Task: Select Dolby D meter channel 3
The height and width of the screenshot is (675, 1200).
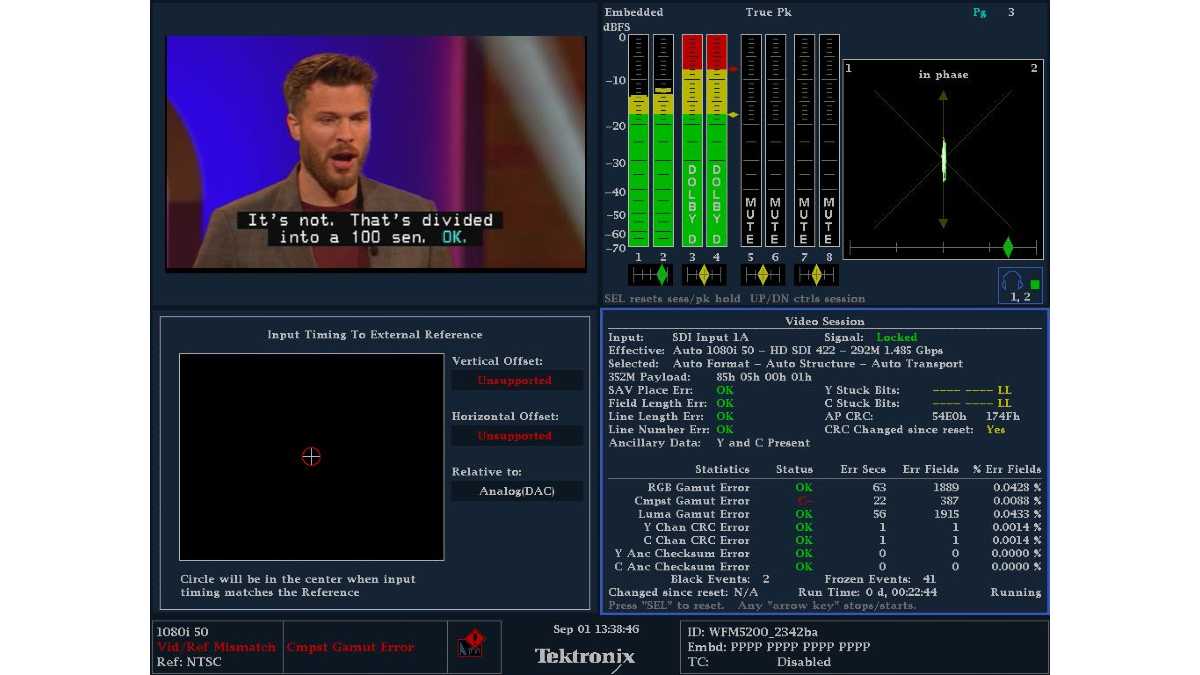Action: click(x=692, y=141)
